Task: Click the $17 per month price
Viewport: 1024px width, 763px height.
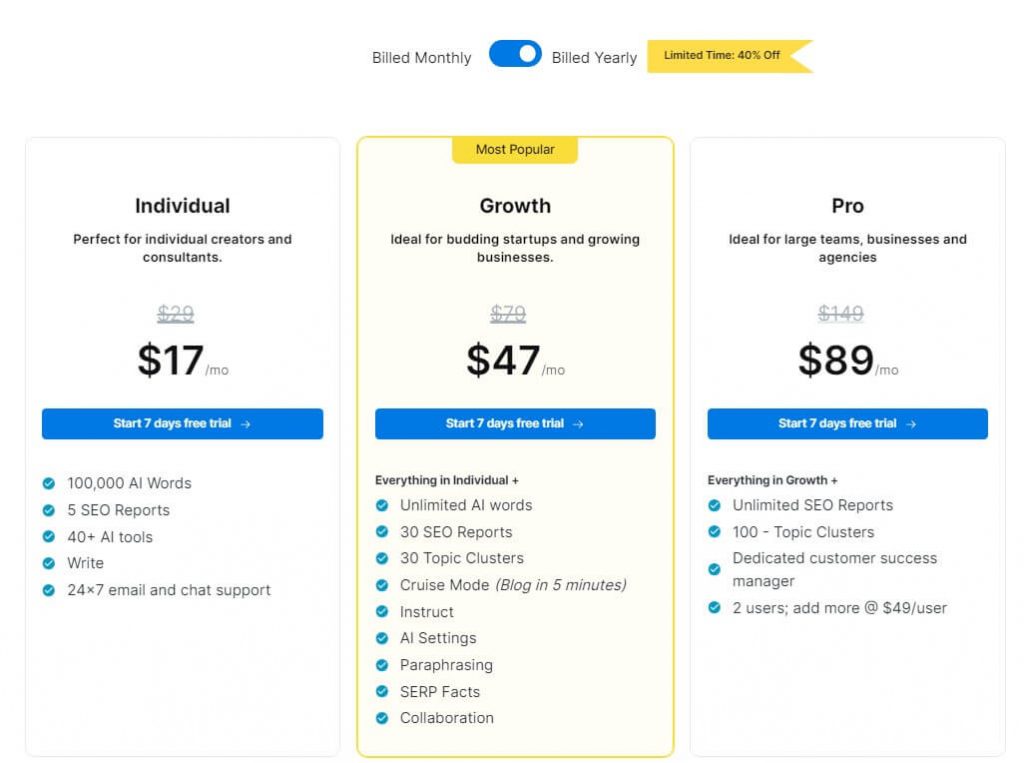Action: 183,360
